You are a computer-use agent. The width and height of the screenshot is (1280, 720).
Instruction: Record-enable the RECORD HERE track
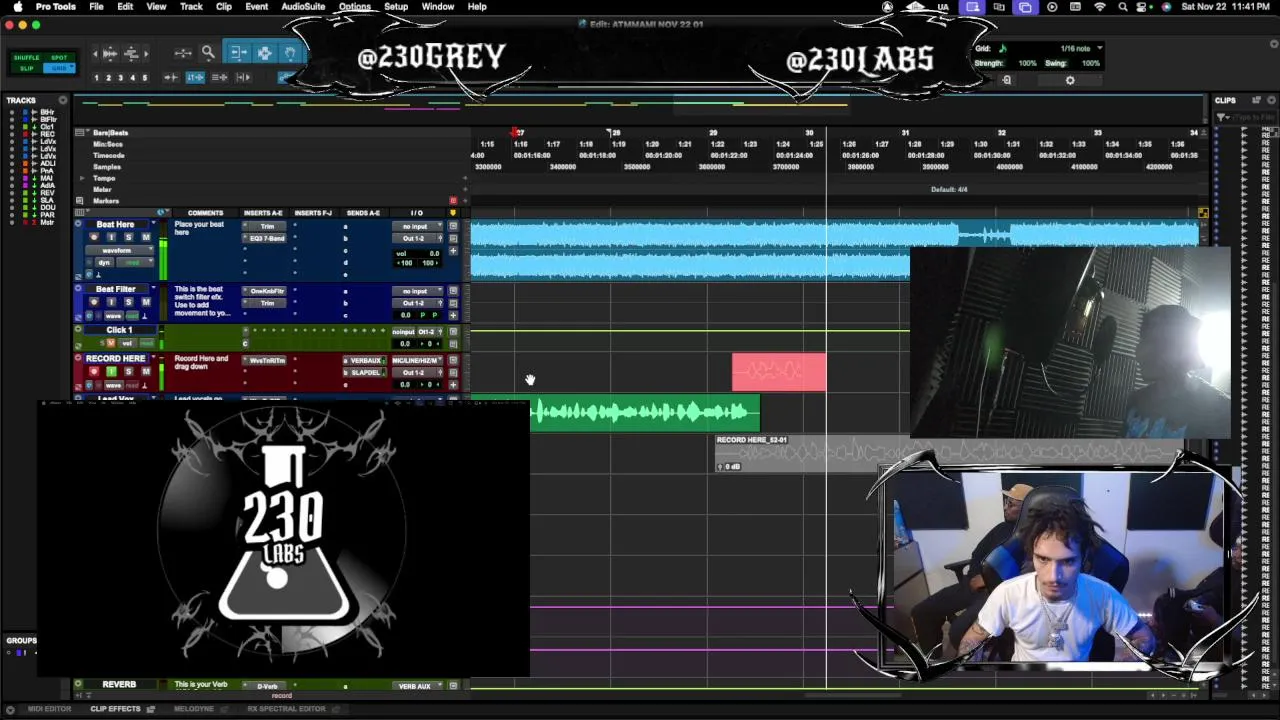click(94, 372)
